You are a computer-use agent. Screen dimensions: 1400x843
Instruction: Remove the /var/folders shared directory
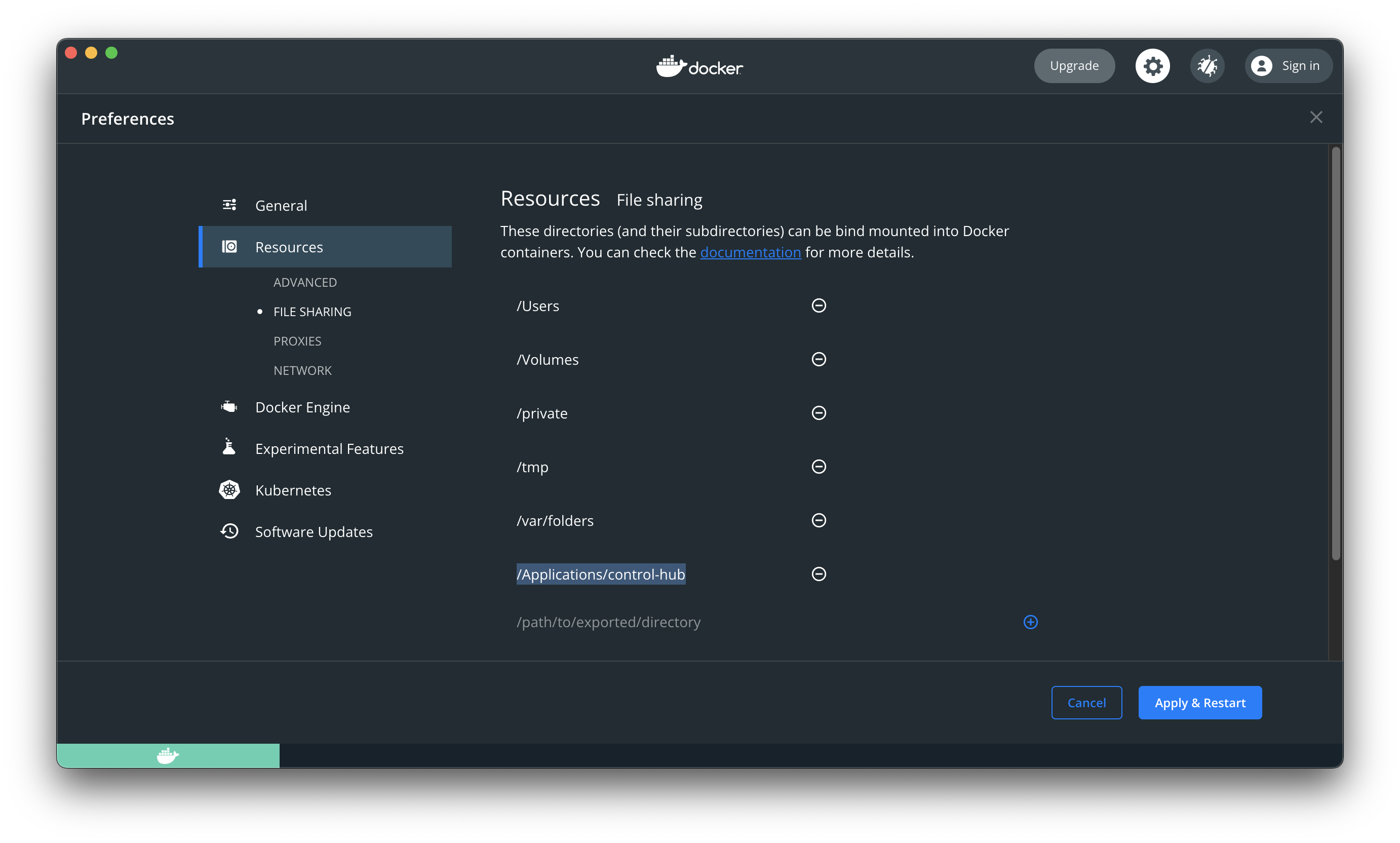click(x=819, y=520)
